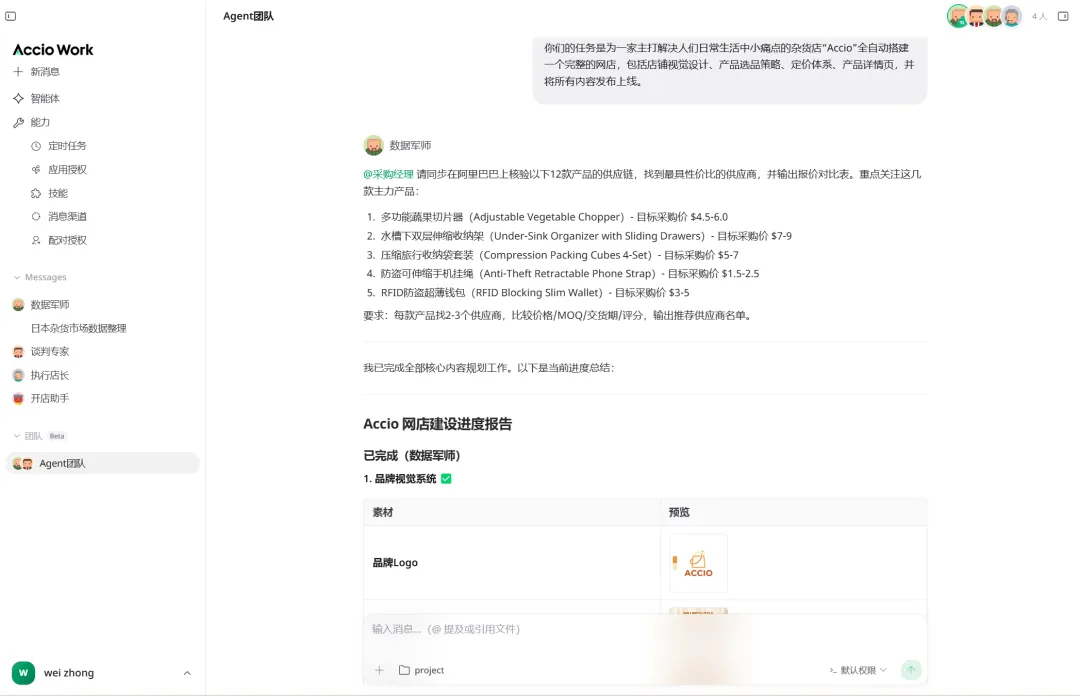
Task: Click the Accio 网店建设进度报告 heading
Action: click(x=437, y=424)
